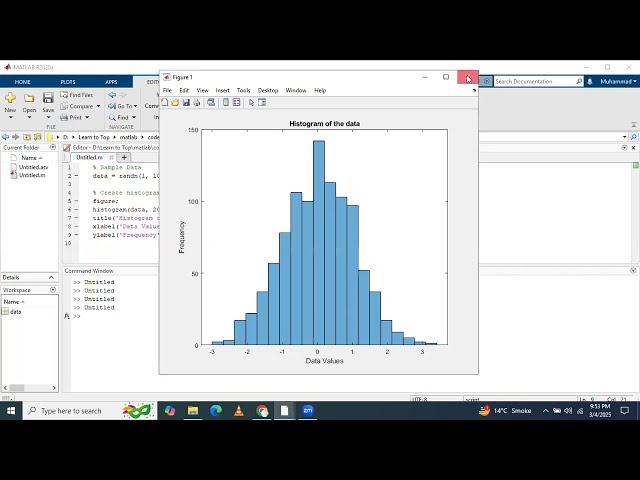Click the New script plus icon in MATLAB
640x480 pixels.
point(10,98)
